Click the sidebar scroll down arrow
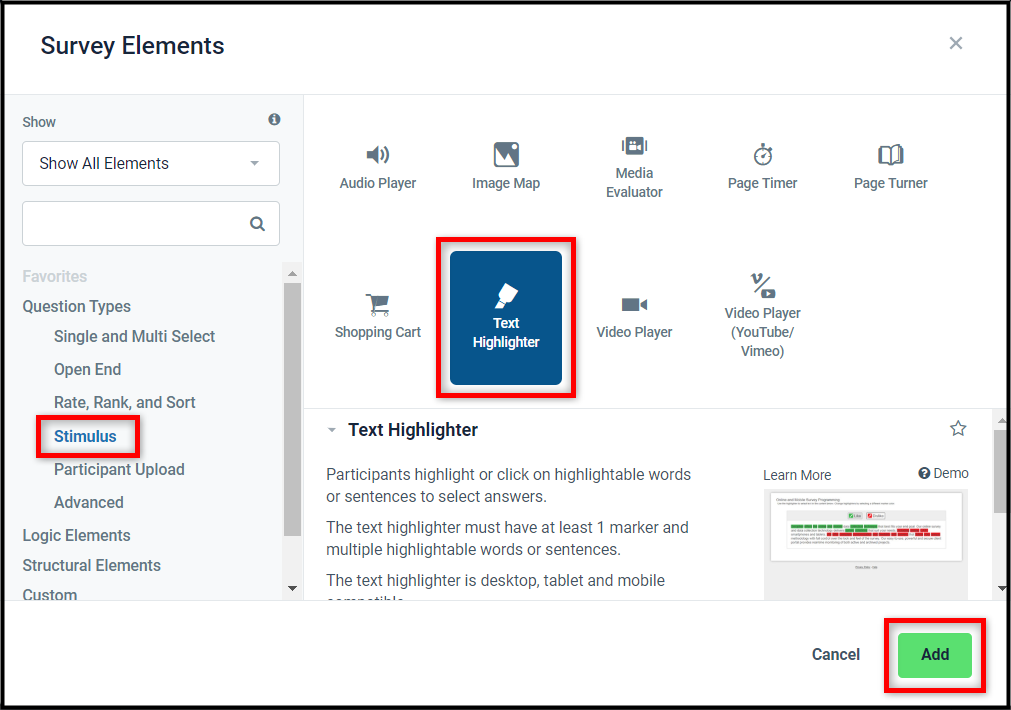The image size is (1011, 710). pos(292,588)
